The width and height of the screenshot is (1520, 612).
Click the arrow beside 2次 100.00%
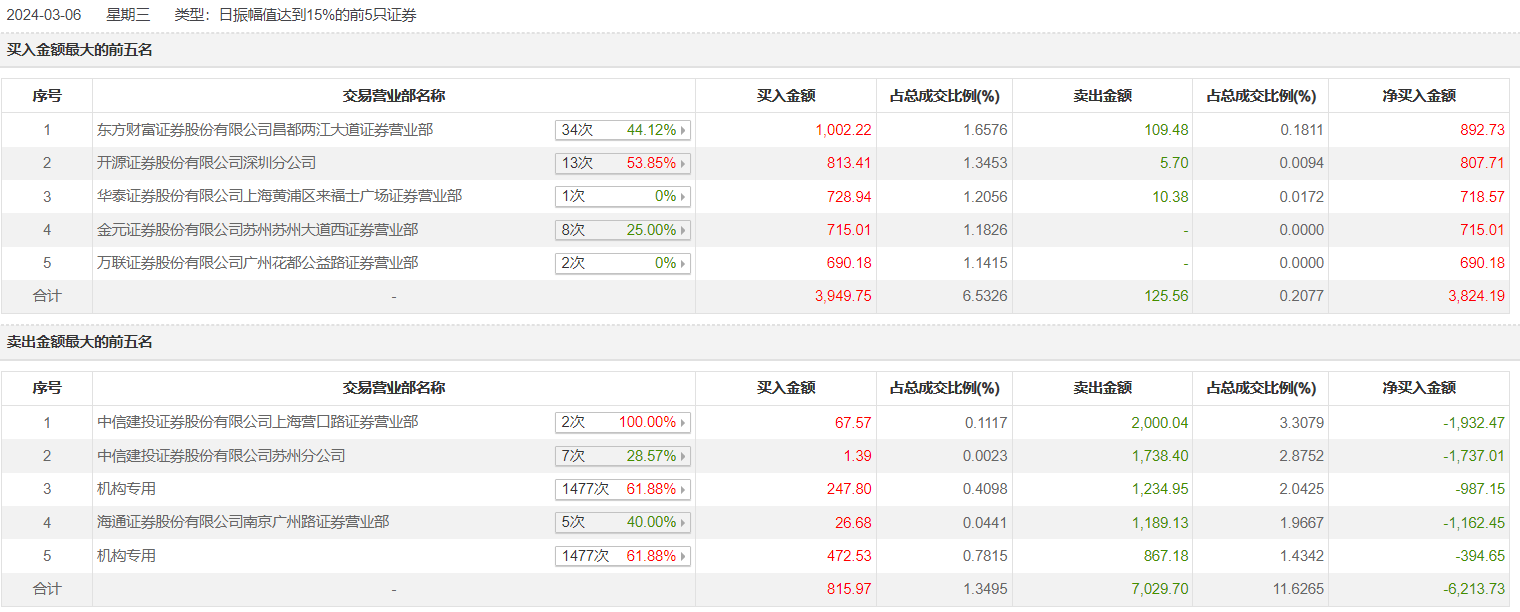pyautogui.click(x=684, y=423)
